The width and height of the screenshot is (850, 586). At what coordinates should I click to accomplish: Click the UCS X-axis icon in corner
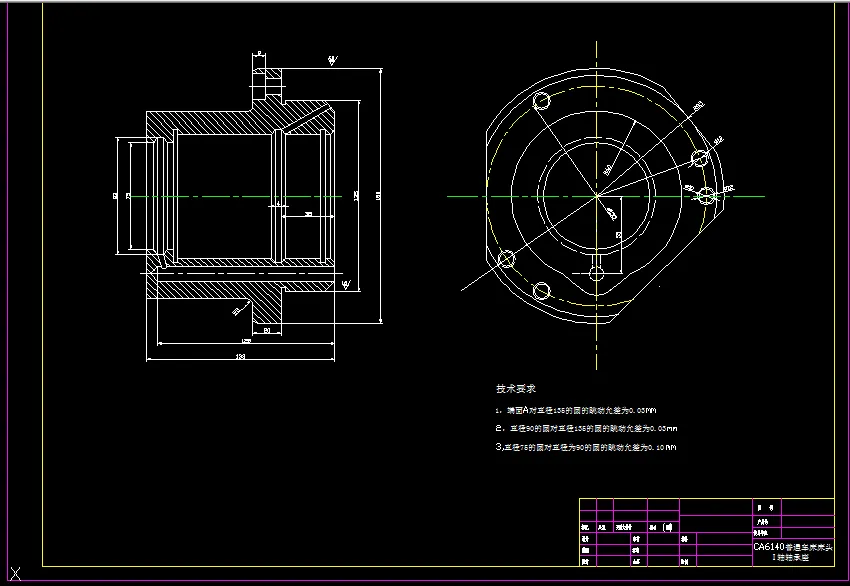[x=15, y=574]
